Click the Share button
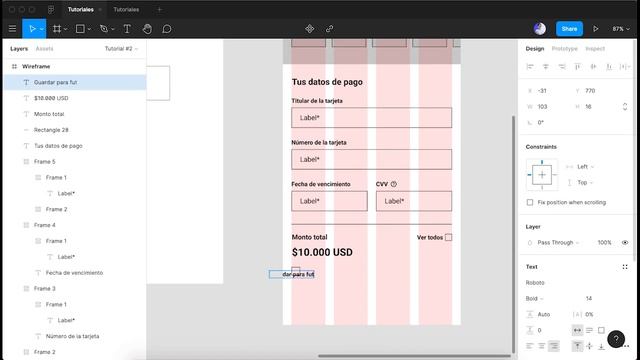This screenshot has width=640, height=360. point(569,29)
